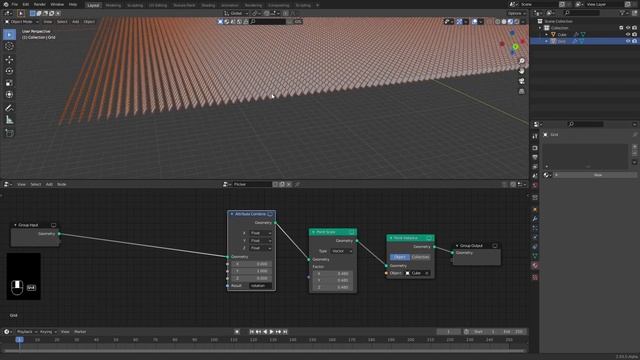
Task: Play the animation in reverse
Action: pyautogui.click(x=265, y=332)
